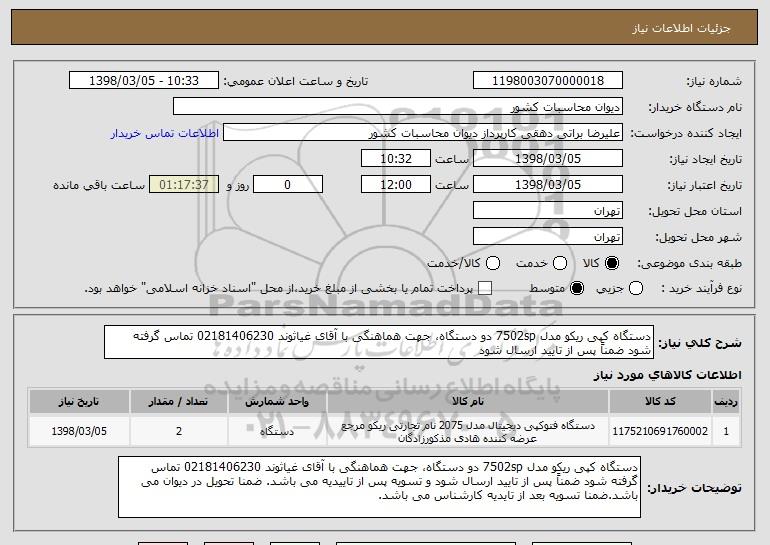Click the creation date field for تاریخ ایجاد نیاز
770x545 pixels.
pos(548,159)
